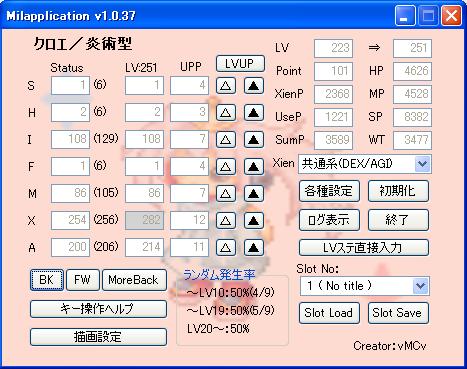Open 描画設定 drawing settings
This screenshot has height=369, width=467.
coord(98,337)
